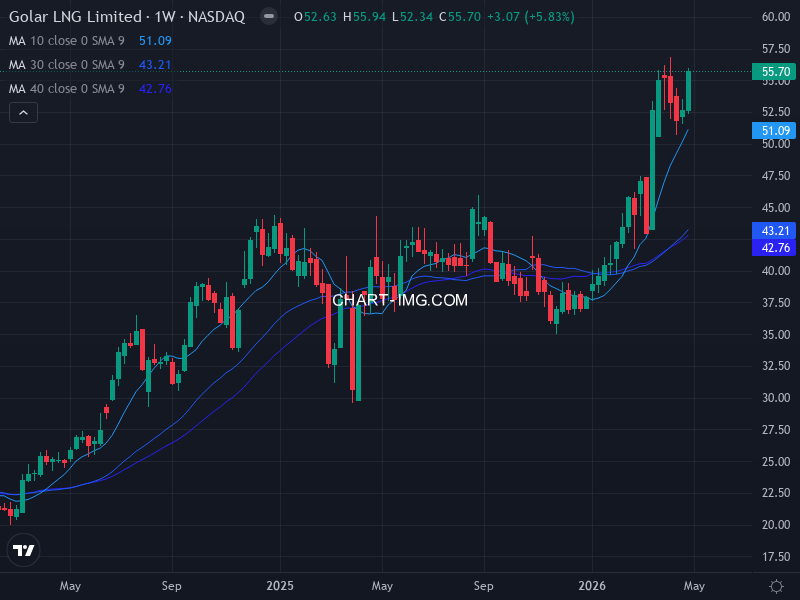Click the symbol status pill next to NASDAQ
This screenshot has width=800, height=600.
coord(269,16)
